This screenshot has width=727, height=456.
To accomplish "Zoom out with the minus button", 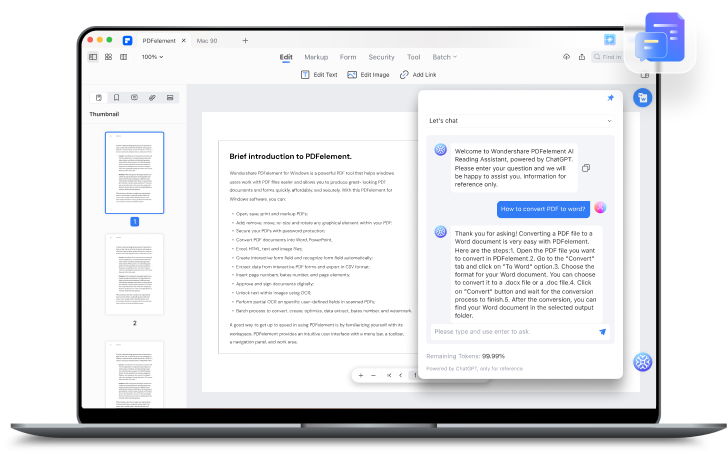I will 373,375.
